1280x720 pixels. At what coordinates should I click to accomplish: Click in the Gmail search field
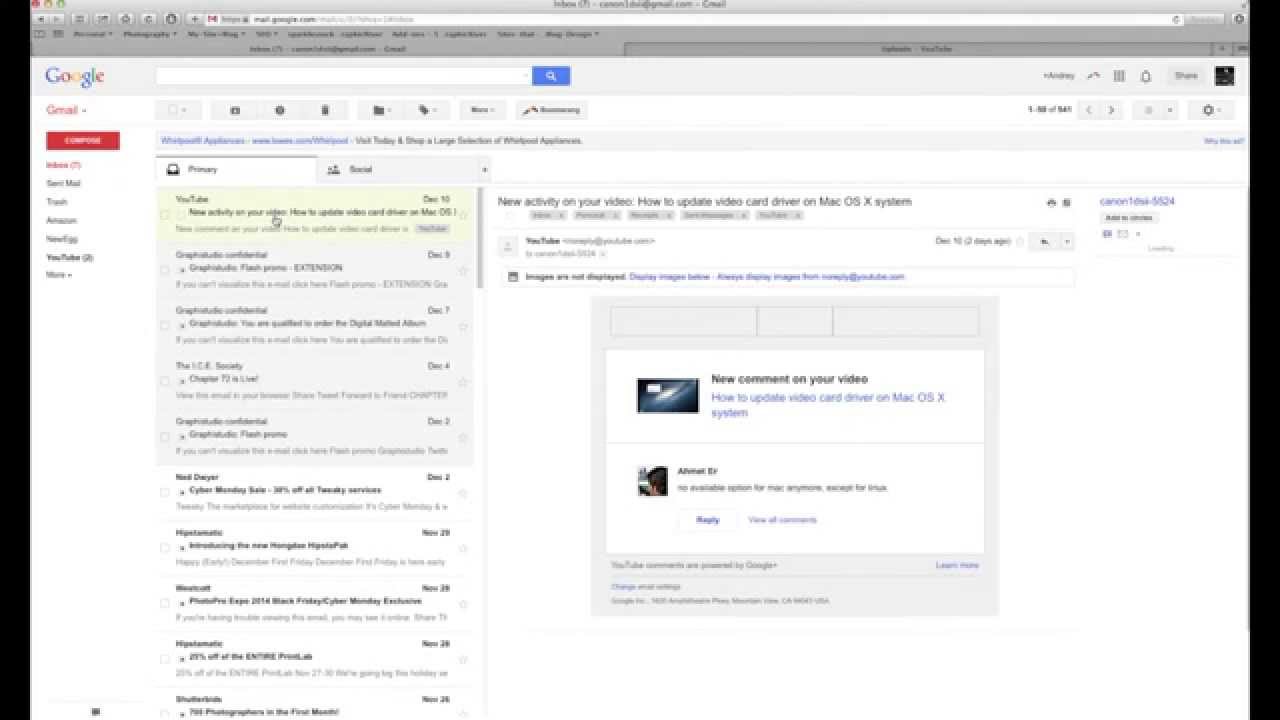tap(343, 76)
